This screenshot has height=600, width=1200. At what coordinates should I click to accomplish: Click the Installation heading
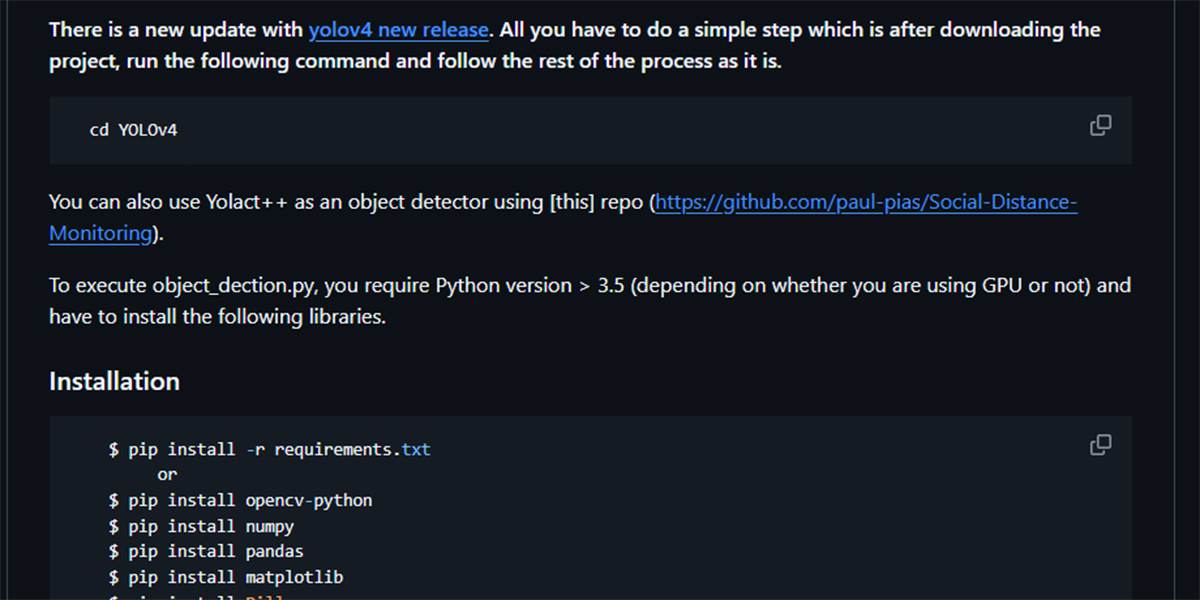point(114,381)
